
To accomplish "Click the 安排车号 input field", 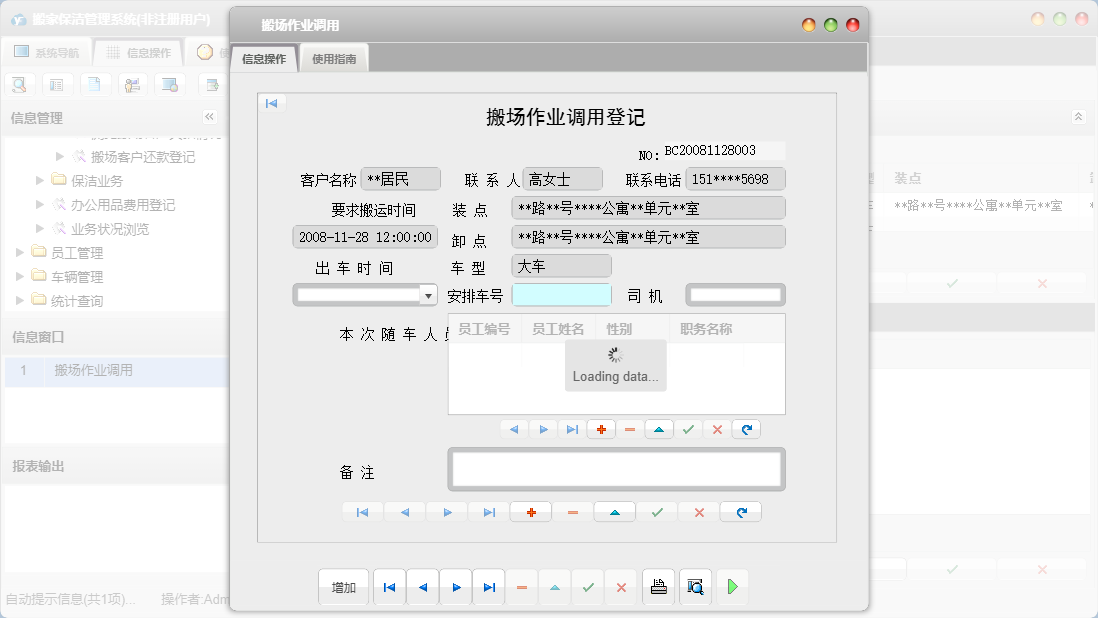I will tap(561, 294).
